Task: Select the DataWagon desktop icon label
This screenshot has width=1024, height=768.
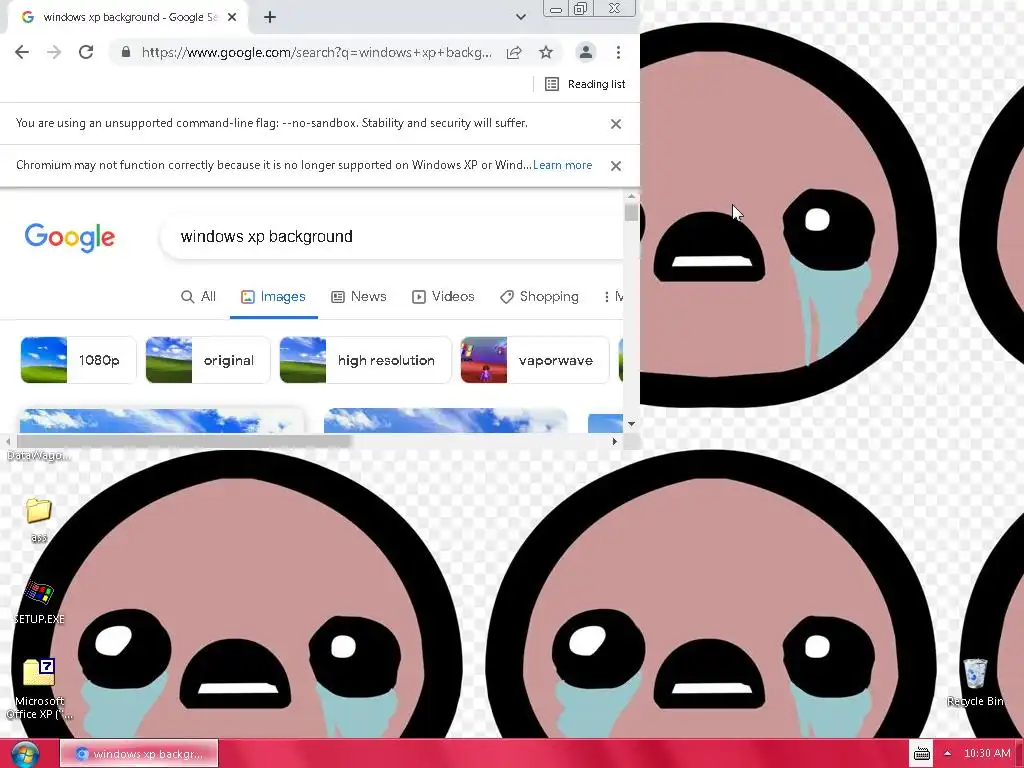Action: click(x=39, y=455)
